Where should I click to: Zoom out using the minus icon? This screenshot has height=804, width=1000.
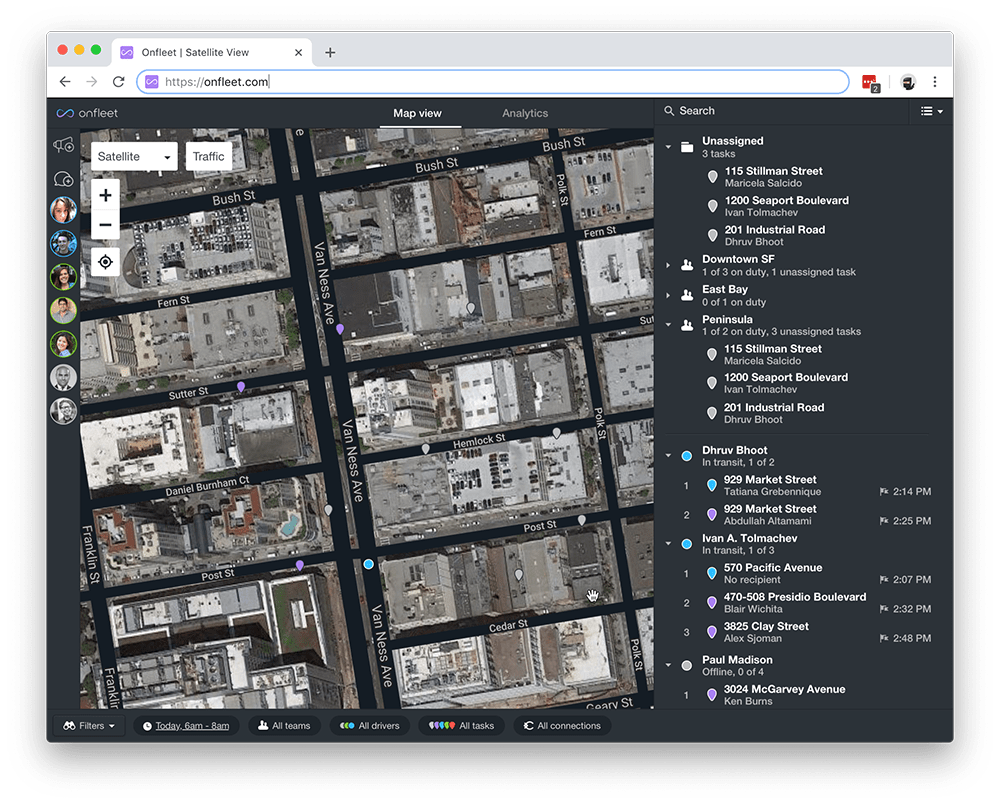[105, 224]
